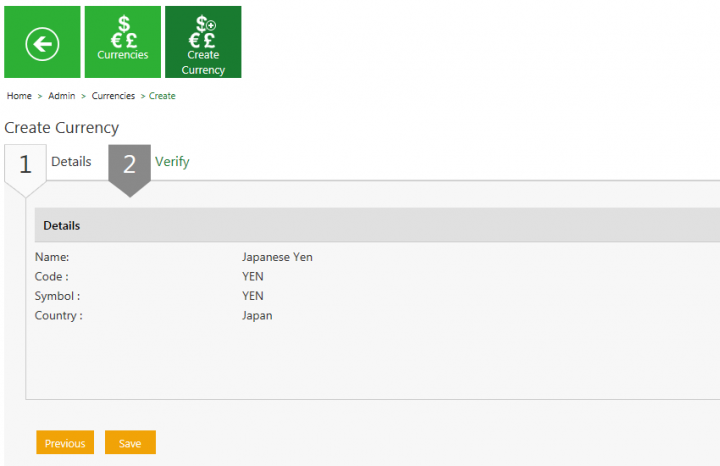720x466 pixels.
Task: Click the Name field label
Action: [x=52, y=257]
